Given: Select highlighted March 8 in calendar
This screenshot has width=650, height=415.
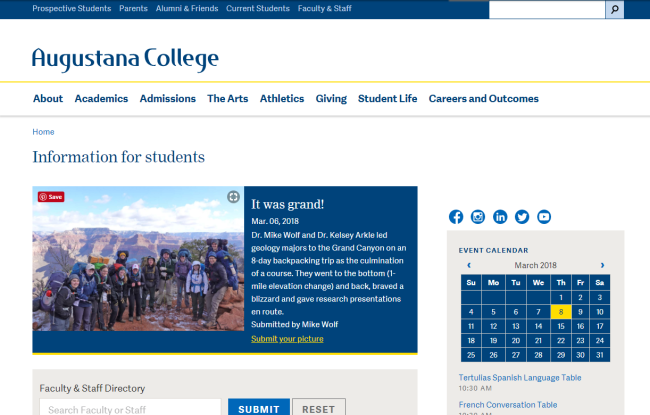Looking at the screenshot, I should click(561, 312).
